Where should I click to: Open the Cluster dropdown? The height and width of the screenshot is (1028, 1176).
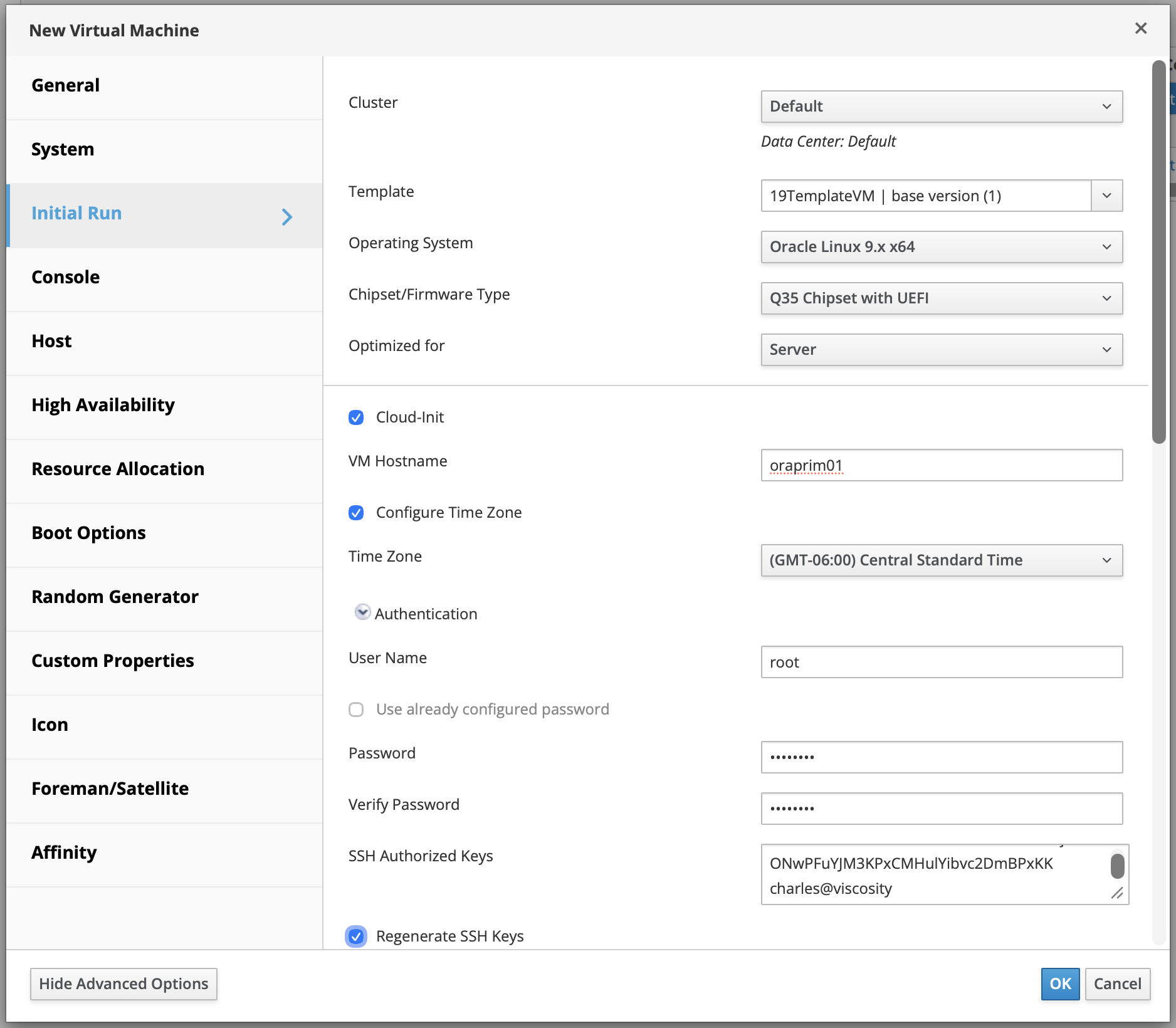click(x=942, y=107)
